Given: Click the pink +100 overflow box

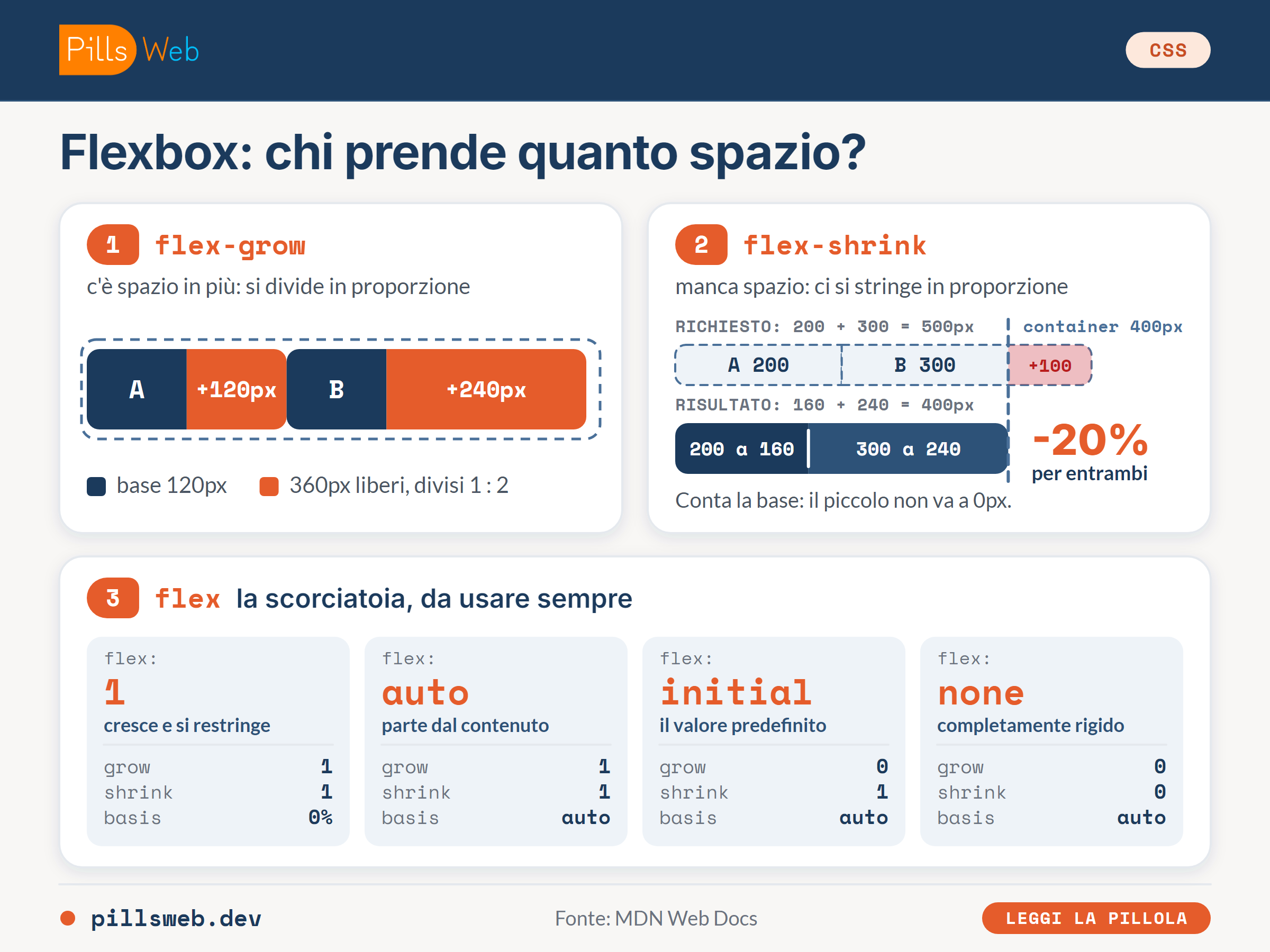Looking at the screenshot, I should click(1049, 365).
